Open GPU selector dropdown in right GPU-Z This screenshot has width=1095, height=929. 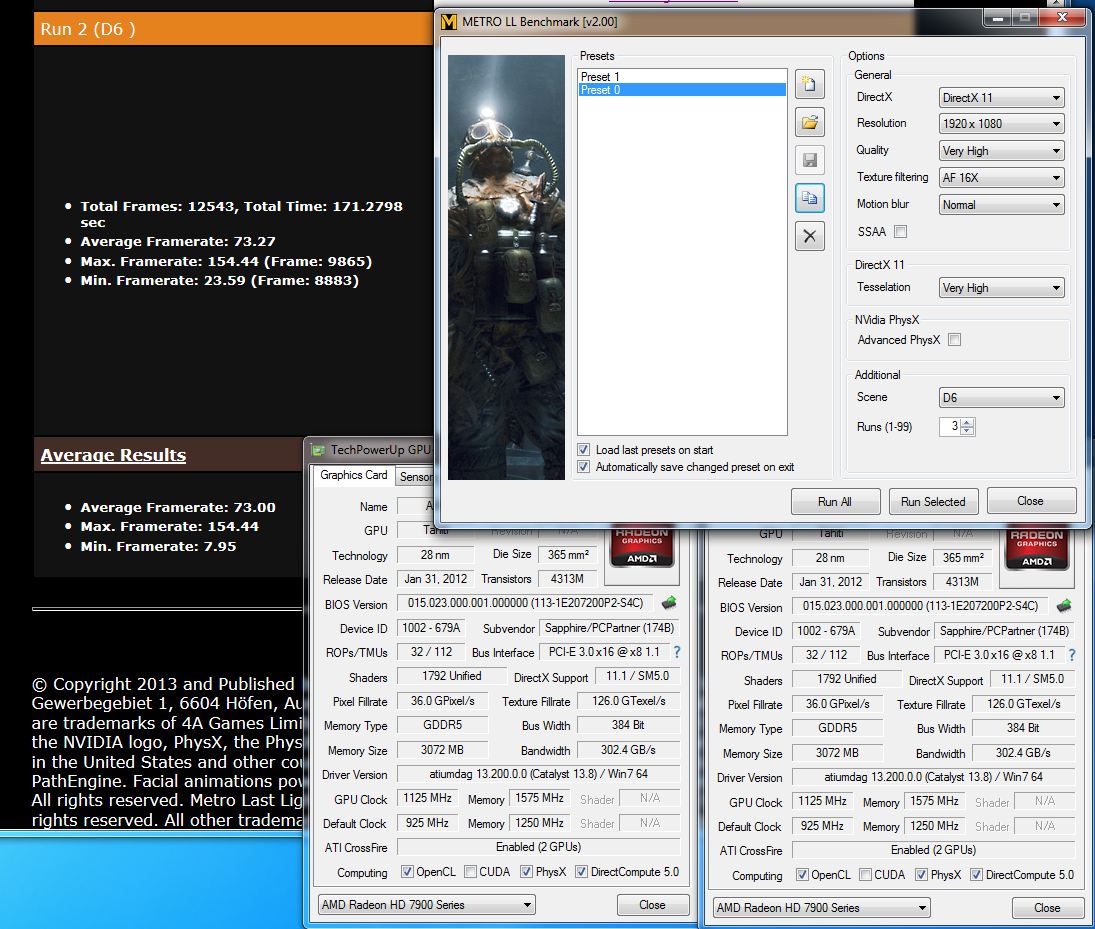coord(822,907)
